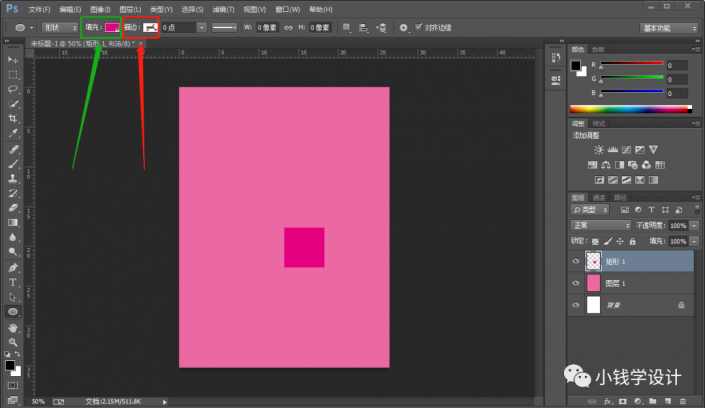Toggle lock position
Viewport: 705px width, 408px height.
tap(620, 242)
